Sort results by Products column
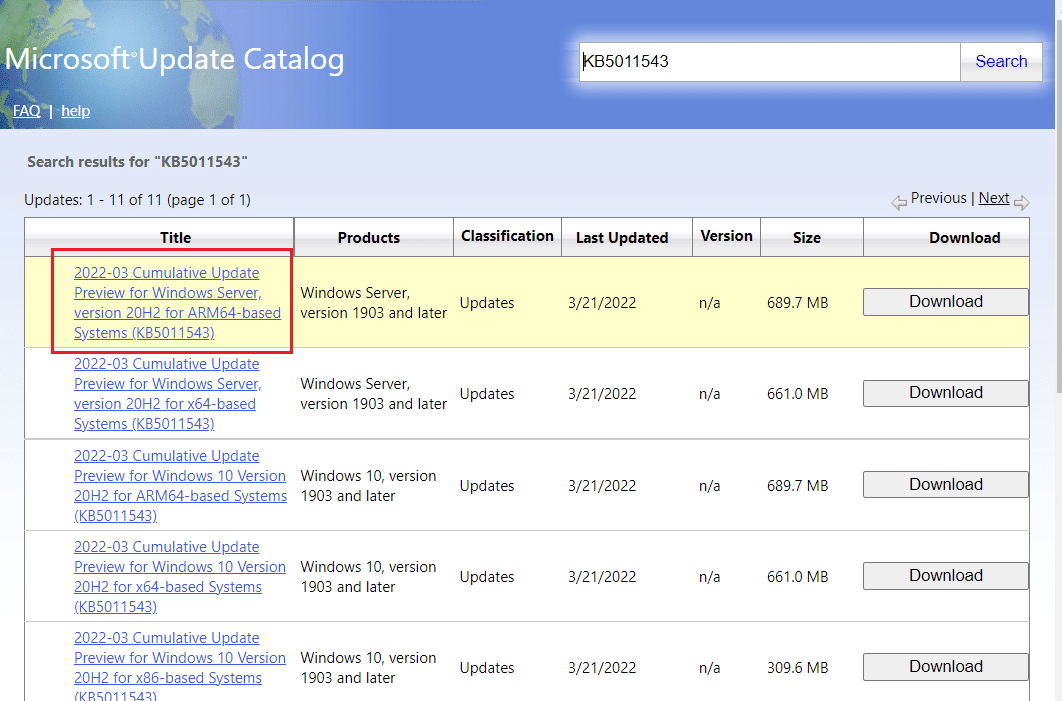1062x701 pixels. pyautogui.click(x=369, y=238)
